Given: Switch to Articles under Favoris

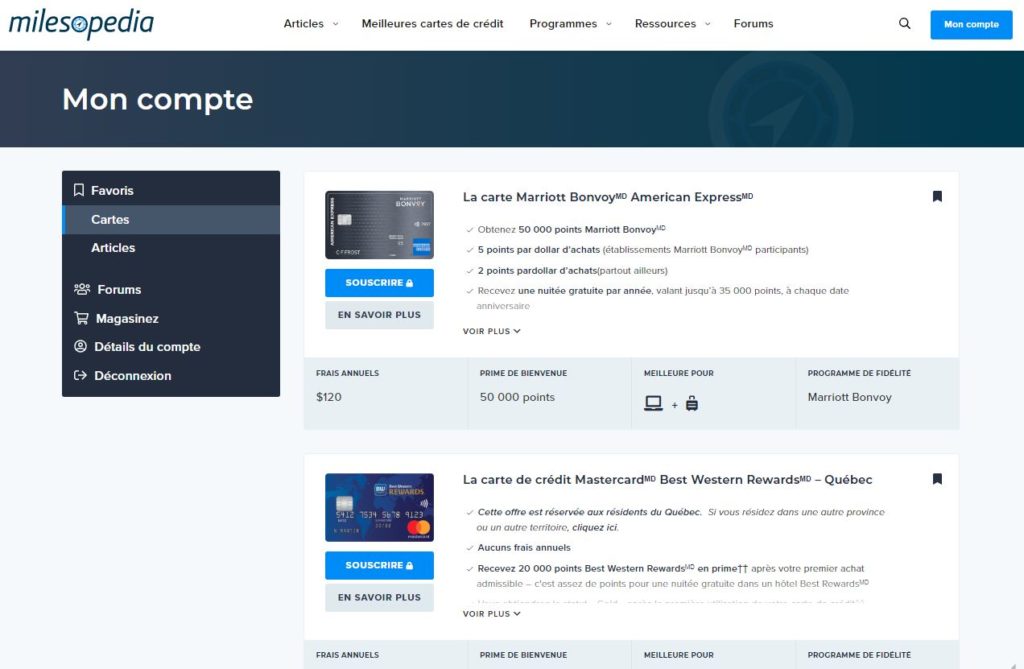Looking at the screenshot, I should coord(113,248).
